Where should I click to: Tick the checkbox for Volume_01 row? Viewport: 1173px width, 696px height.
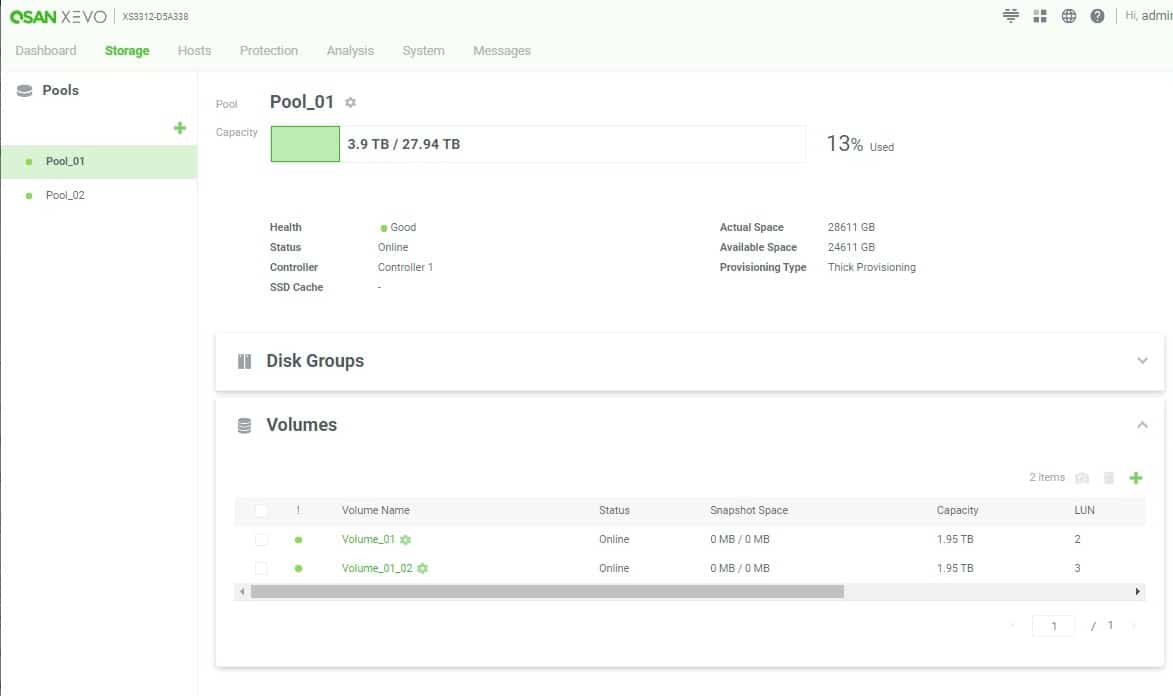click(x=261, y=540)
